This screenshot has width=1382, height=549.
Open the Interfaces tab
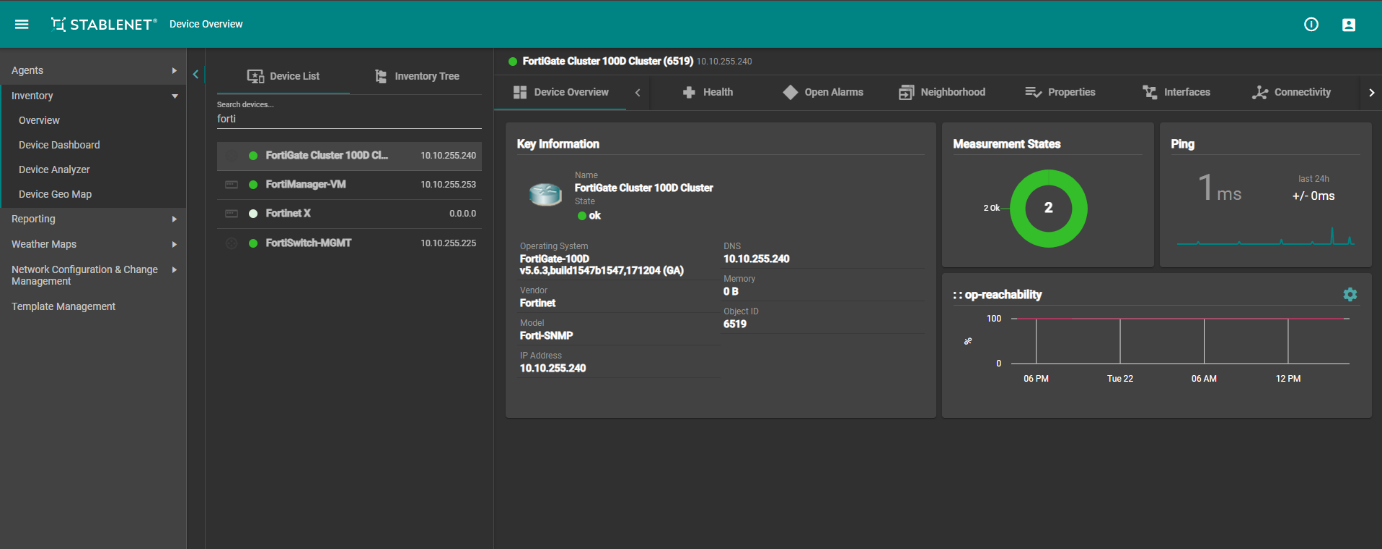click(x=1176, y=92)
